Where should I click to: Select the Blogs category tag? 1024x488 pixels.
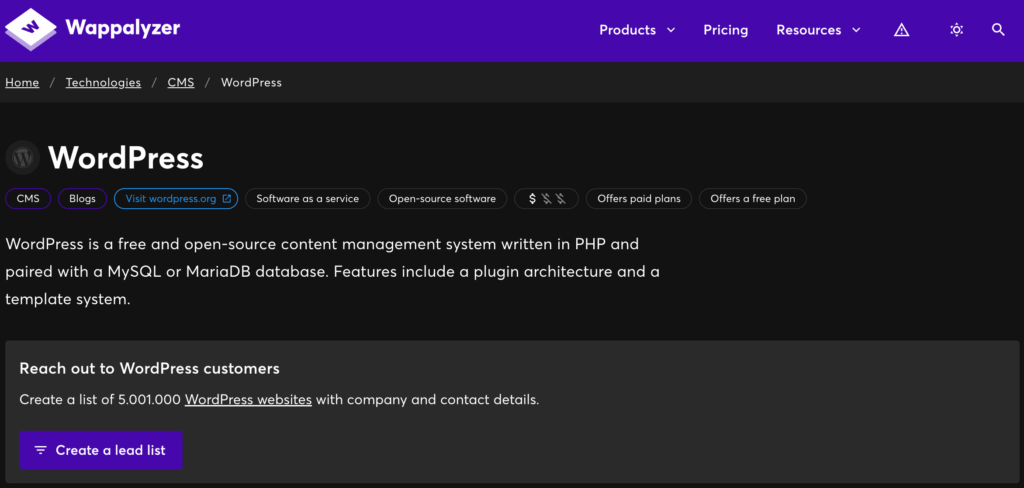82,199
